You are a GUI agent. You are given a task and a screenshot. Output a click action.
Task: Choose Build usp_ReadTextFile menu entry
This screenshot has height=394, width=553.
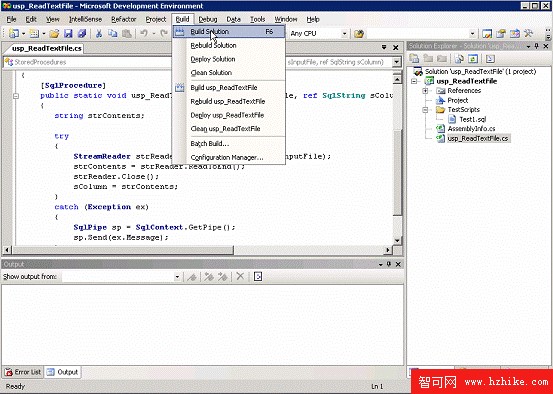coord(229,88)
